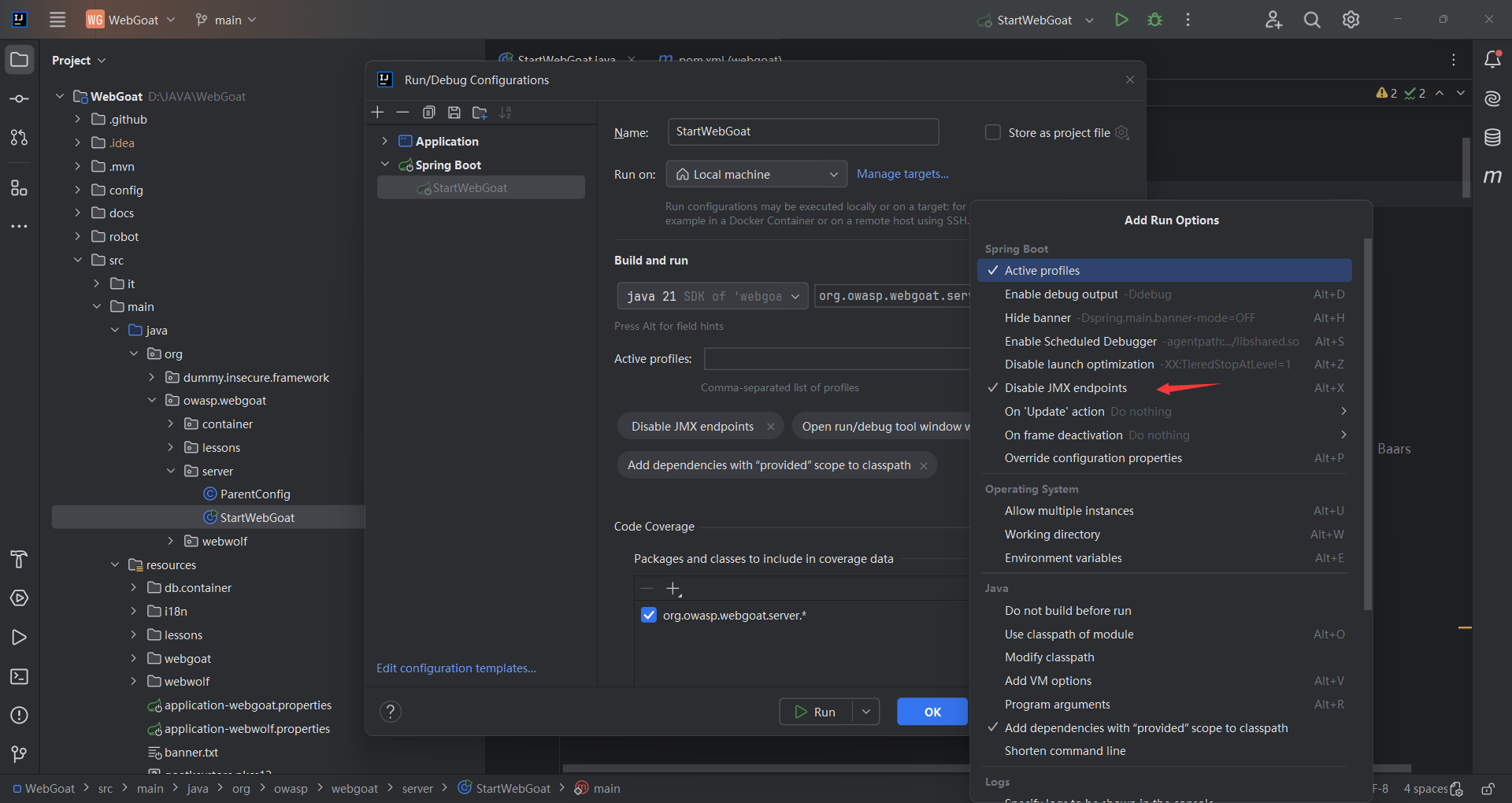This screenshot has width=1512, height=803.
Task: Open the Notifications bell
Action: 1492,60
